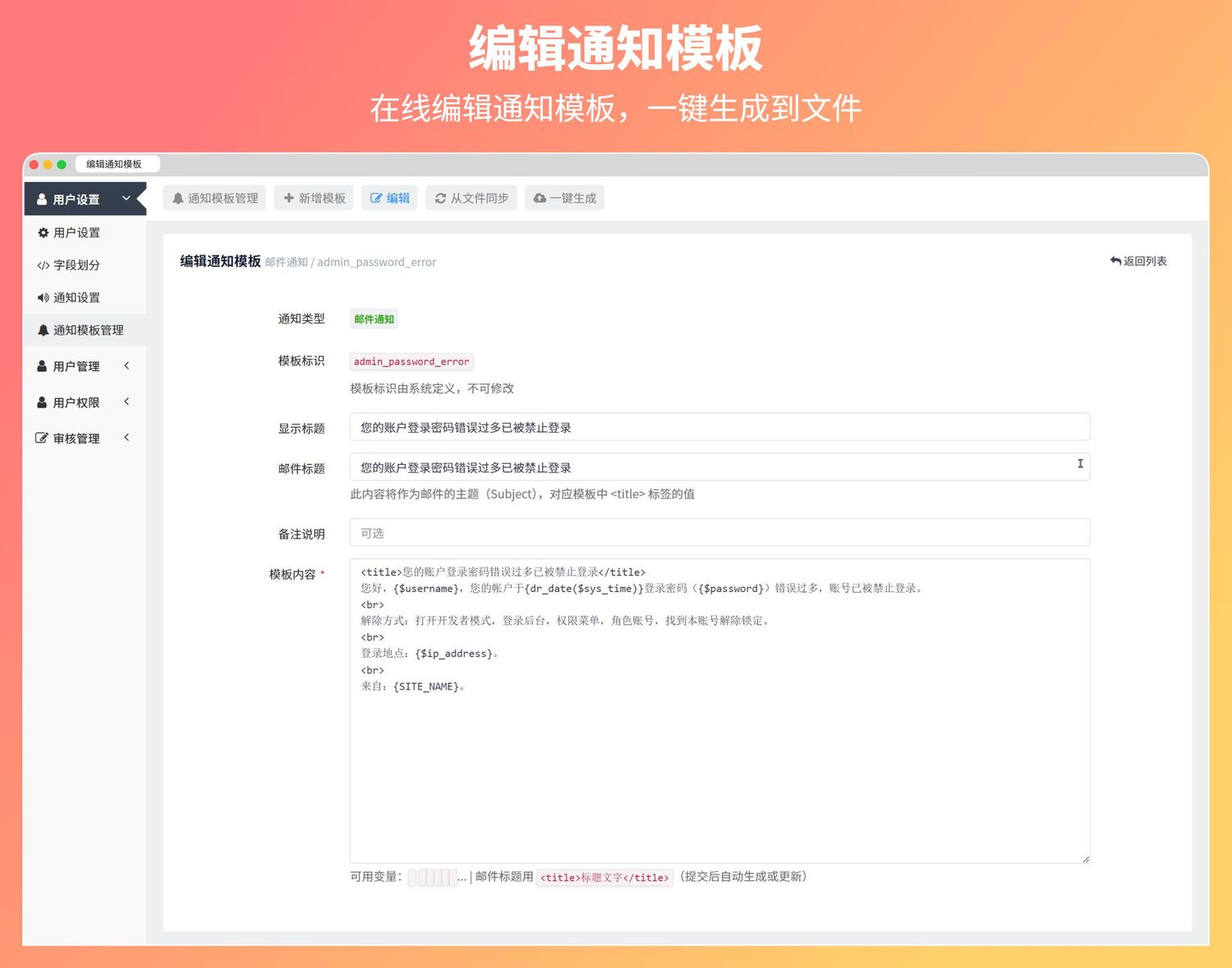Image resolution: width=1232 pixels, height=968 pixels.
Task: Click inside the 模板内容 textarea
Action: 719,711
